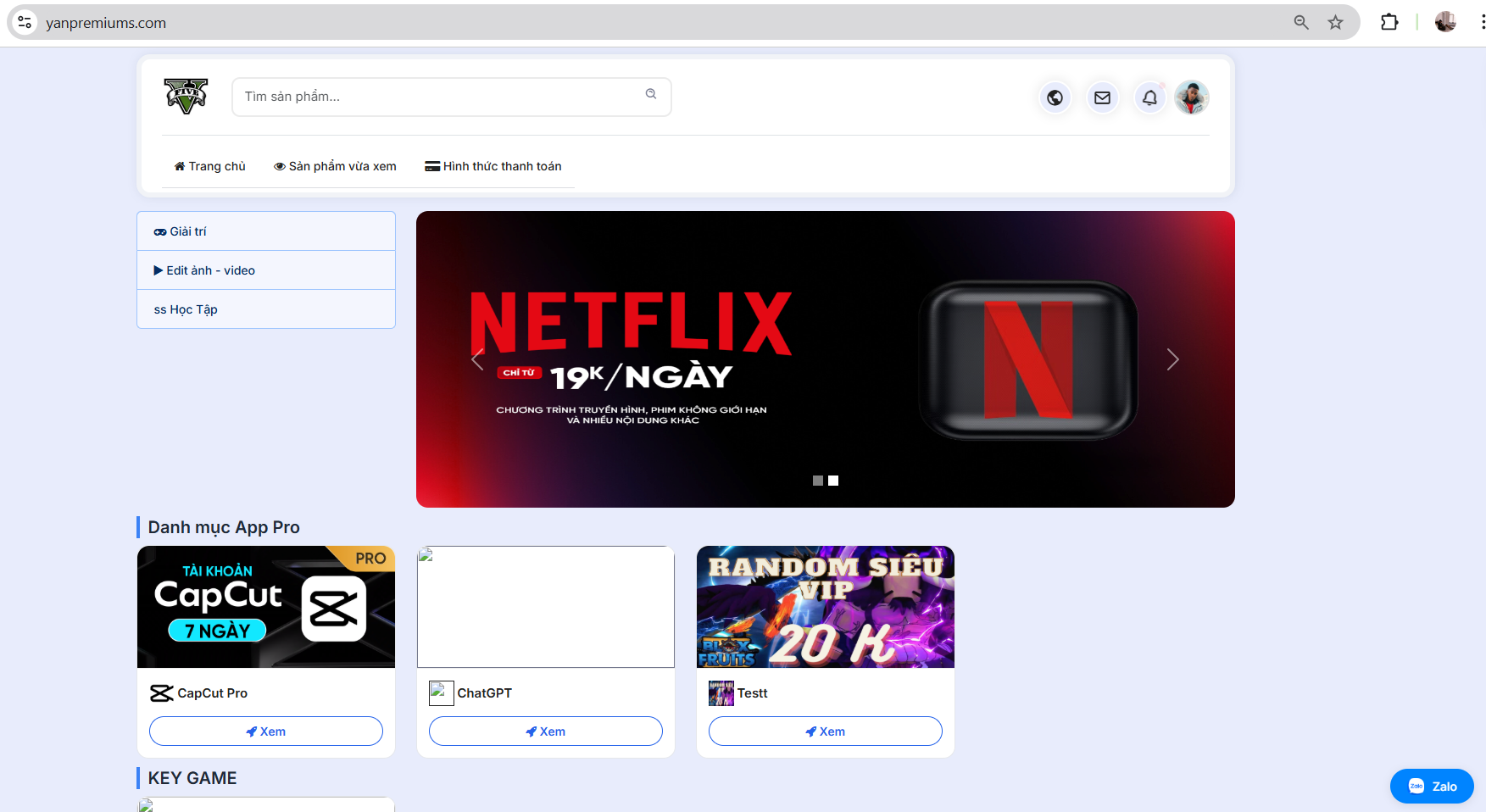This screenshot has height=812, width=1486.
Task: Go to previous banner slide arrow
Action: pyautogui.click(x=478, y=359)
